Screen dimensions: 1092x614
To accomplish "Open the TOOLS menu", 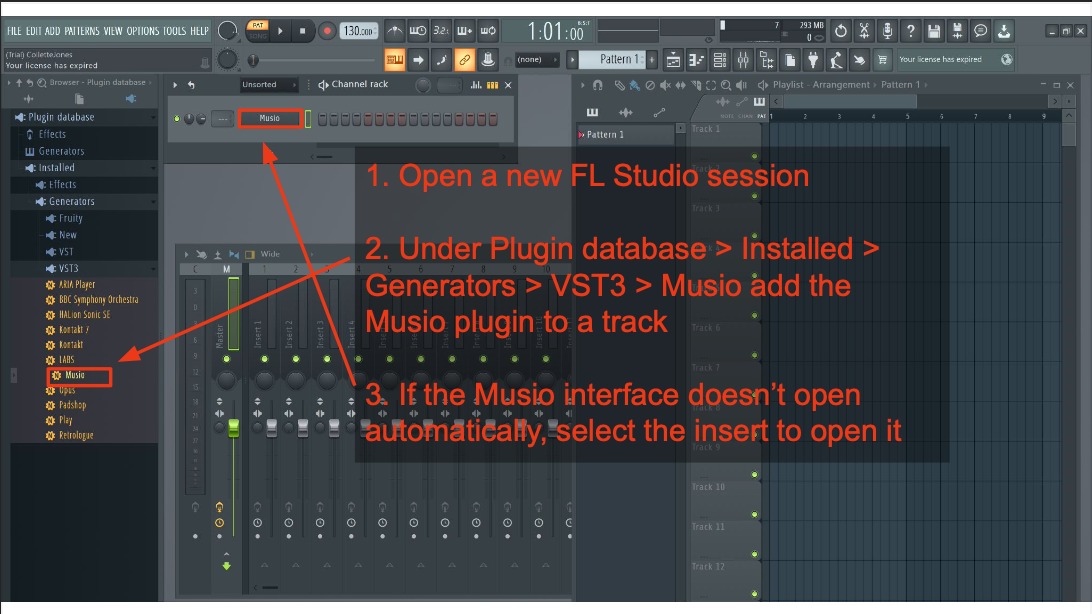I will click(174, 31).
